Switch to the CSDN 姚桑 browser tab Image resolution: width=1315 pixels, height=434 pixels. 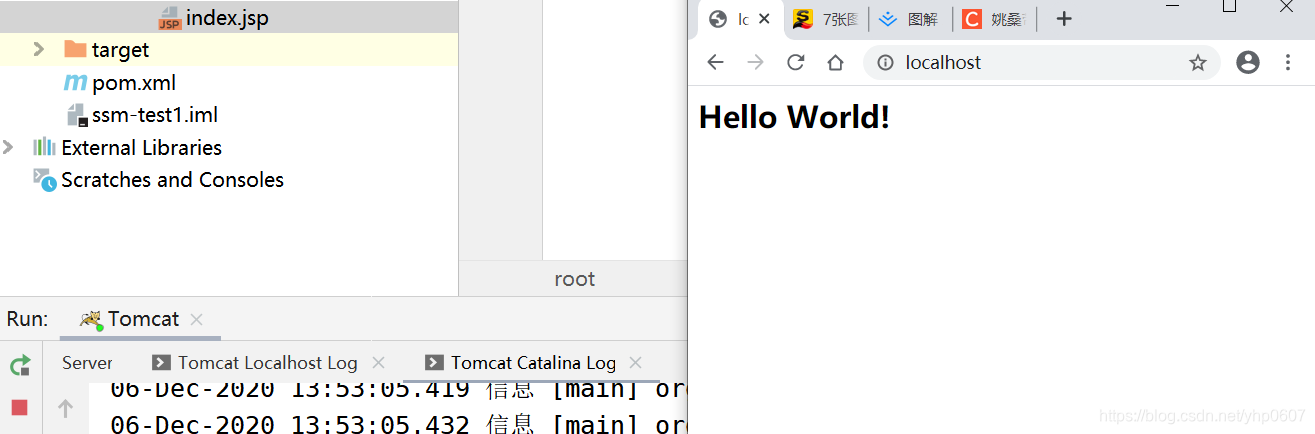pos(995,19)
